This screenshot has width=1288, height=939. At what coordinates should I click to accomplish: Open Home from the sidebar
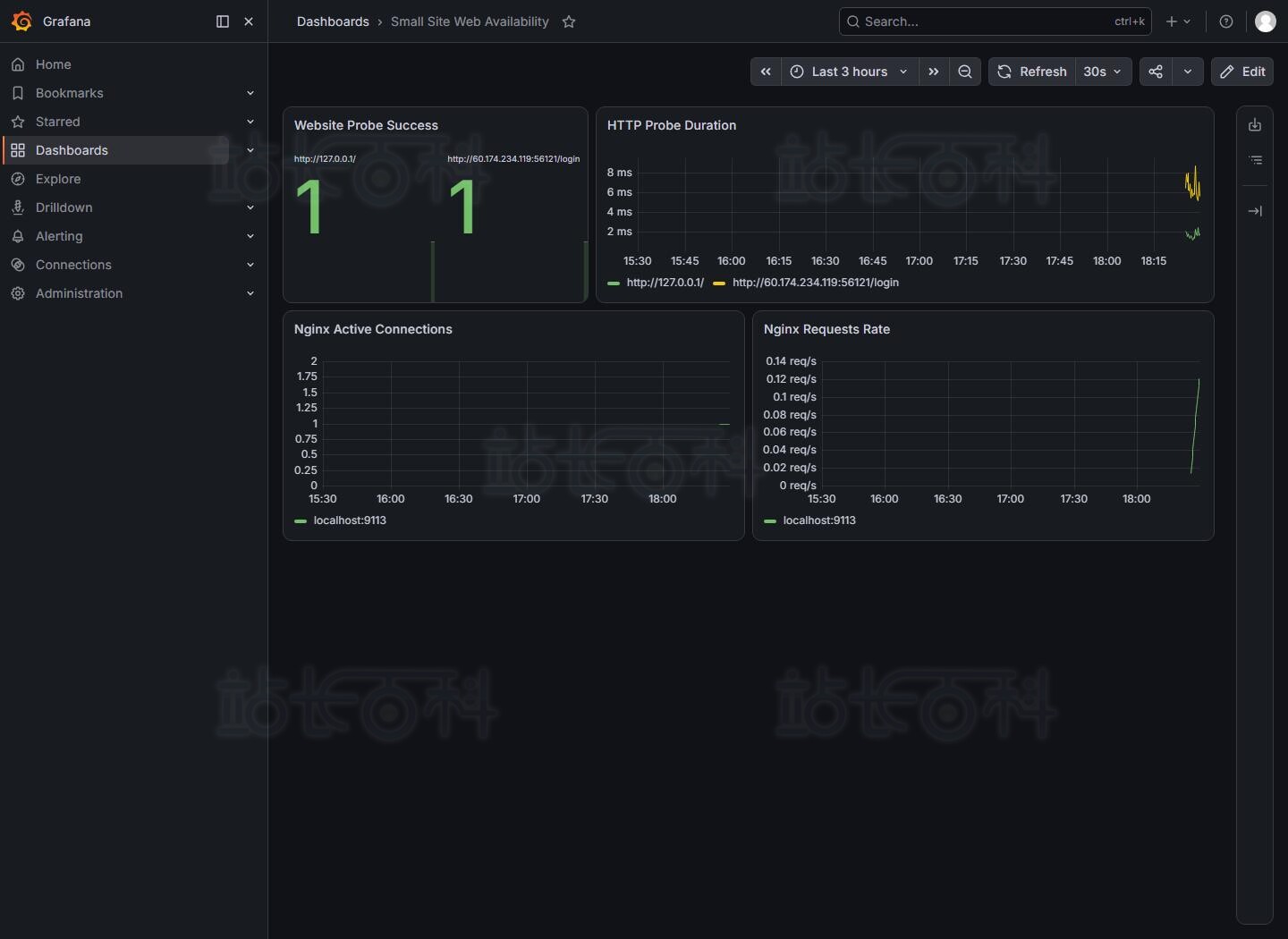(54, 64)
